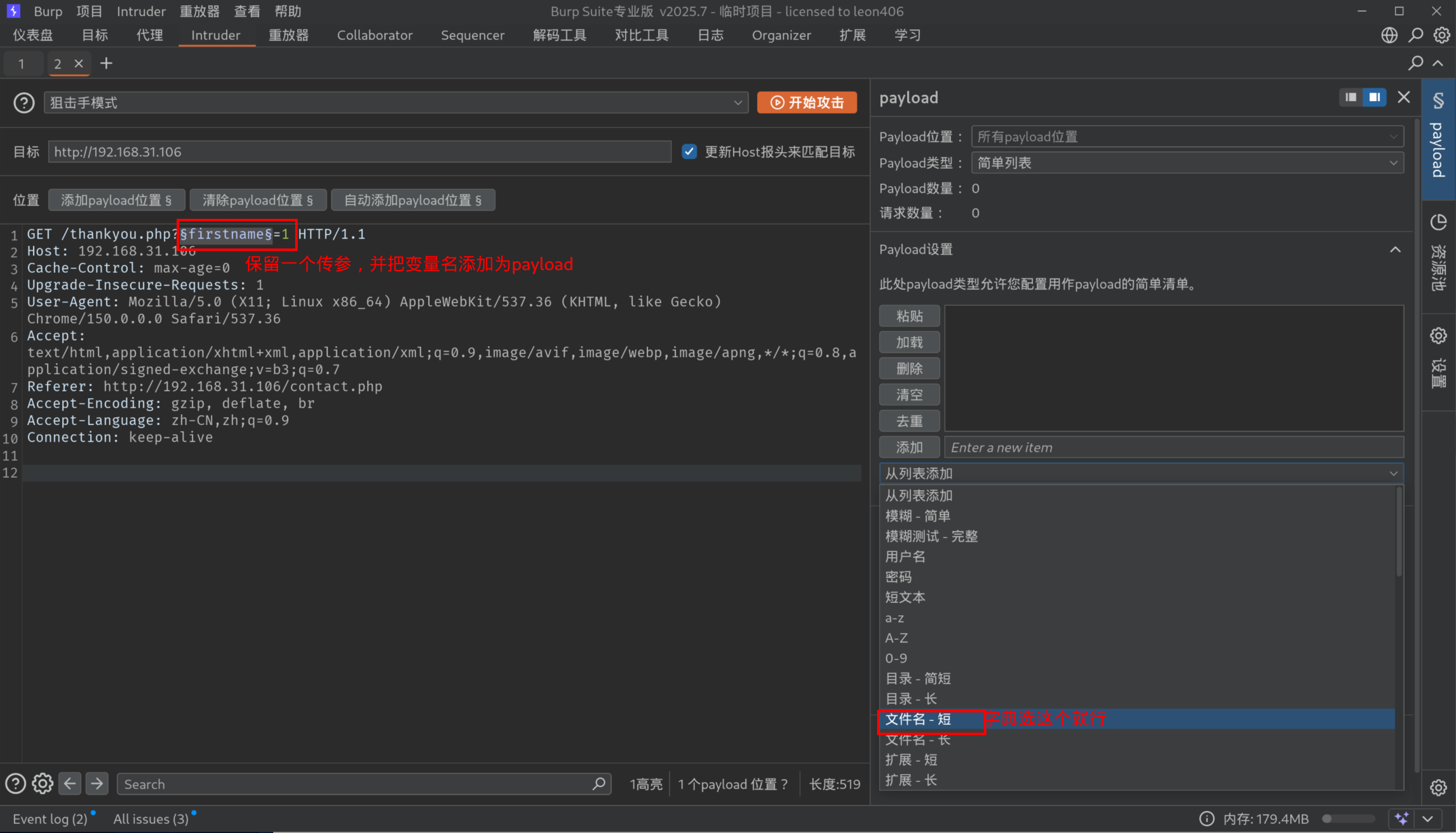Viewport: 1456px width, 833px height.
Task: Open Event log (2) in status bar
Action: 50,819
